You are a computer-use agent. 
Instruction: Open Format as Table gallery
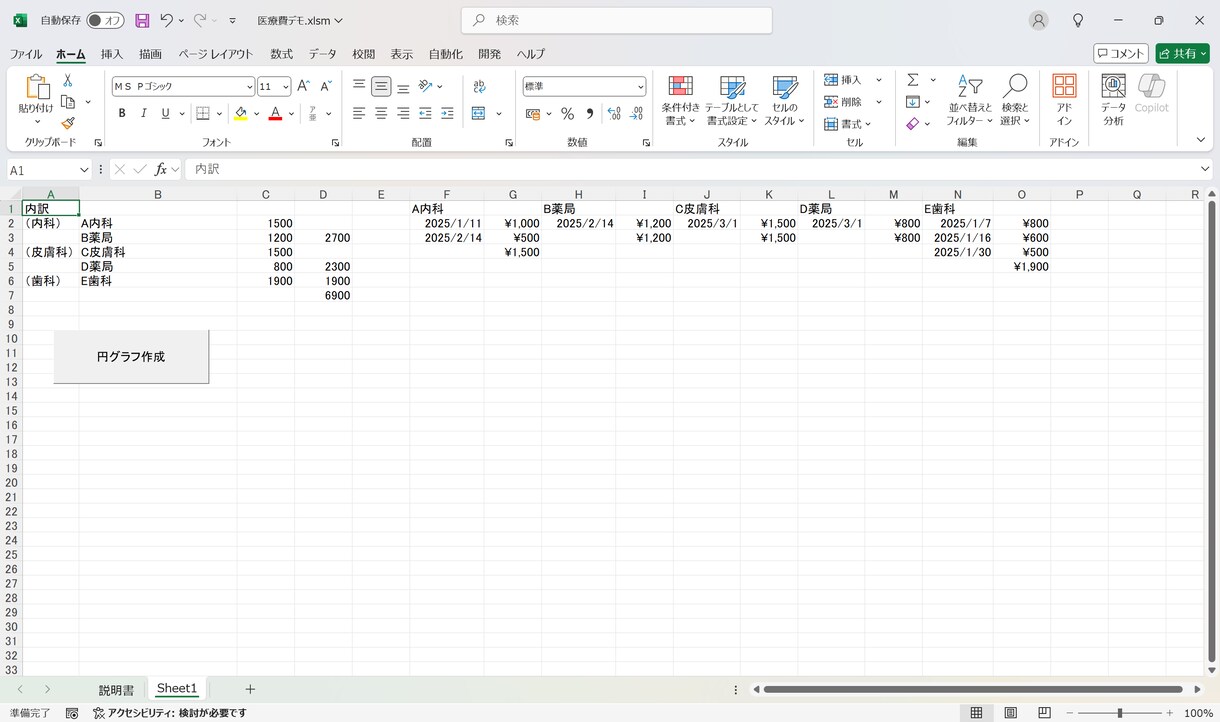pyautogui.click(x=732, y=100)
